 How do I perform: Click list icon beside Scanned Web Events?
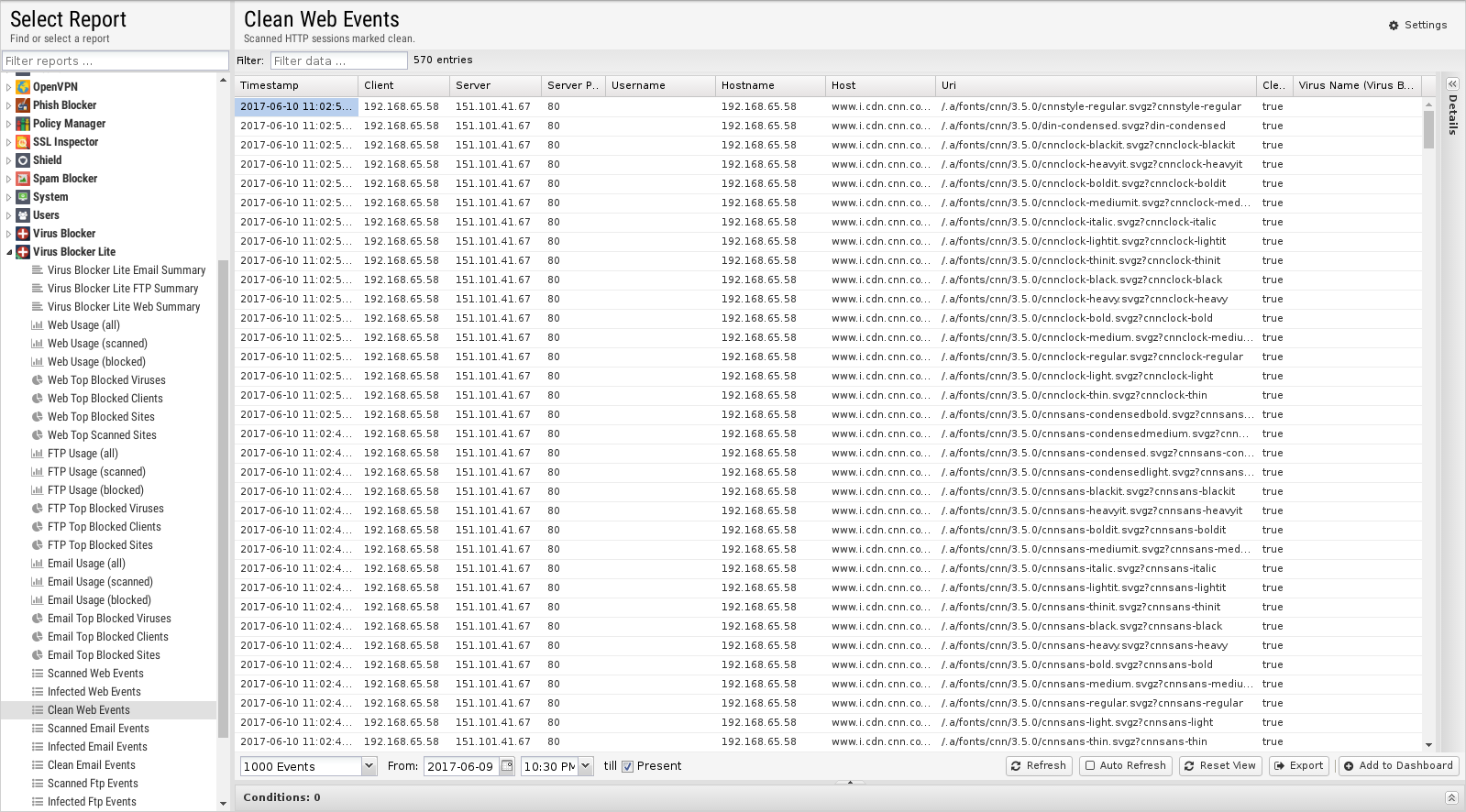point(38,674)
